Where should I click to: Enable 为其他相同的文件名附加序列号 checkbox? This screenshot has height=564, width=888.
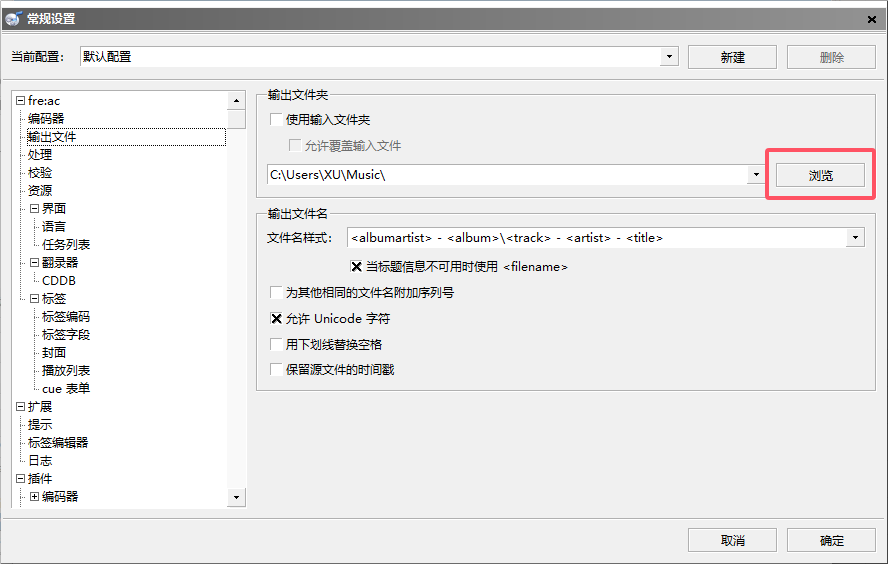click(276, 292)
